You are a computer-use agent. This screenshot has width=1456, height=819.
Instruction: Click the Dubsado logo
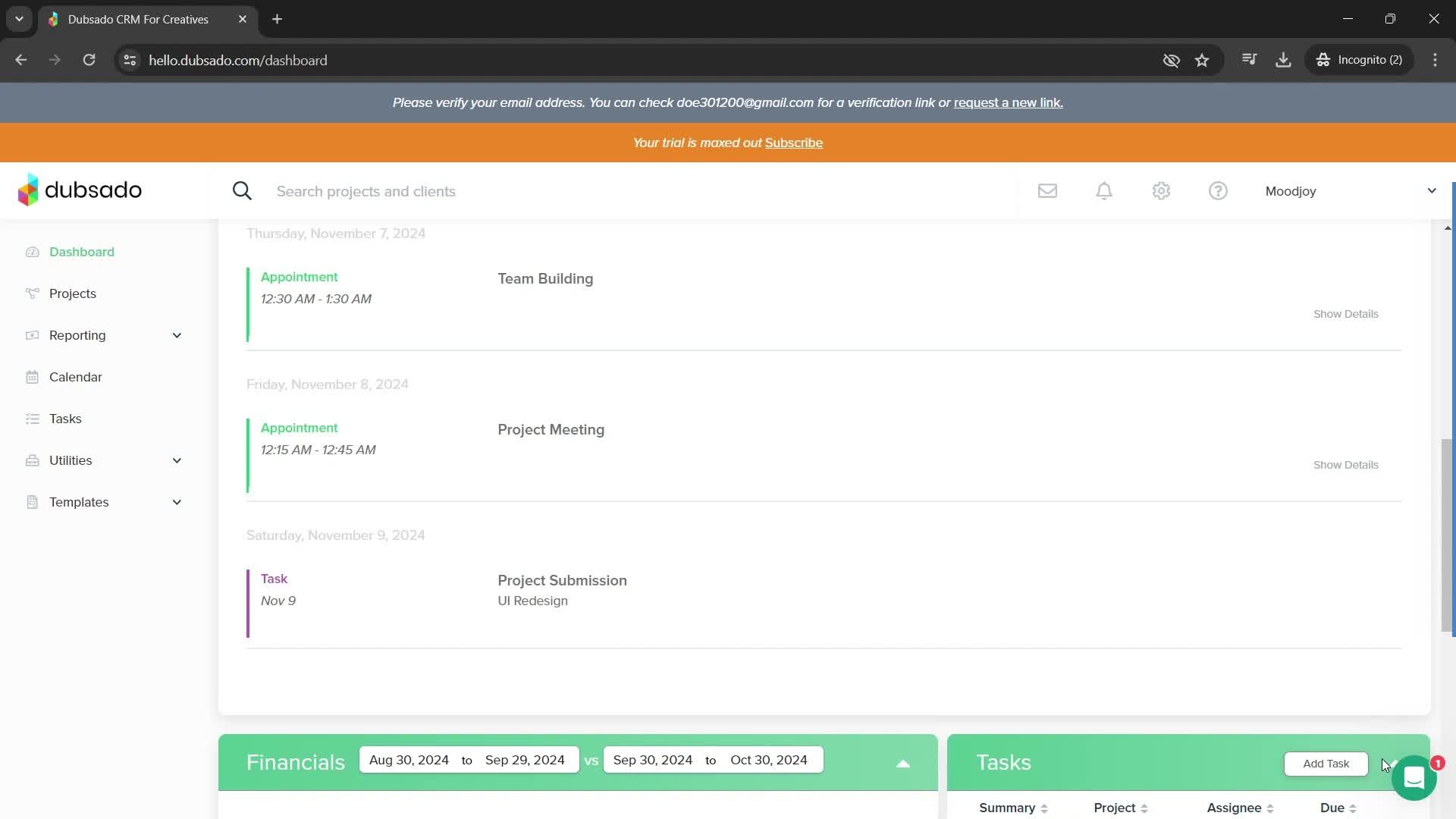[80, 190]
